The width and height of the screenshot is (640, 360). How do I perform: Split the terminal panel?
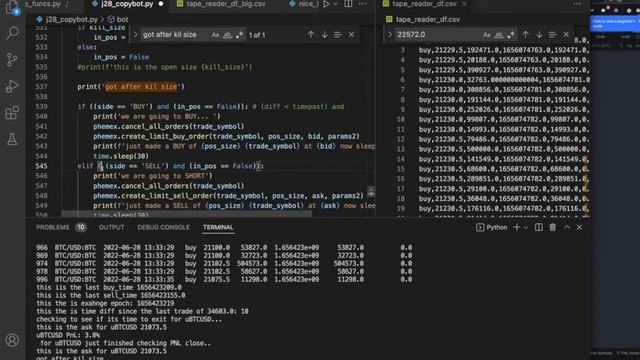pos(539,227)
